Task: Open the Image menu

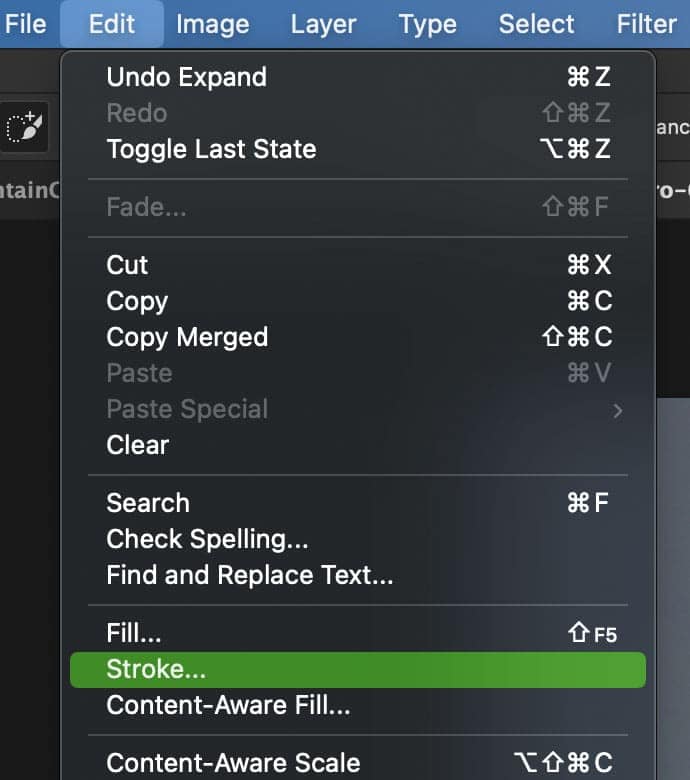Action: [212, 24]
